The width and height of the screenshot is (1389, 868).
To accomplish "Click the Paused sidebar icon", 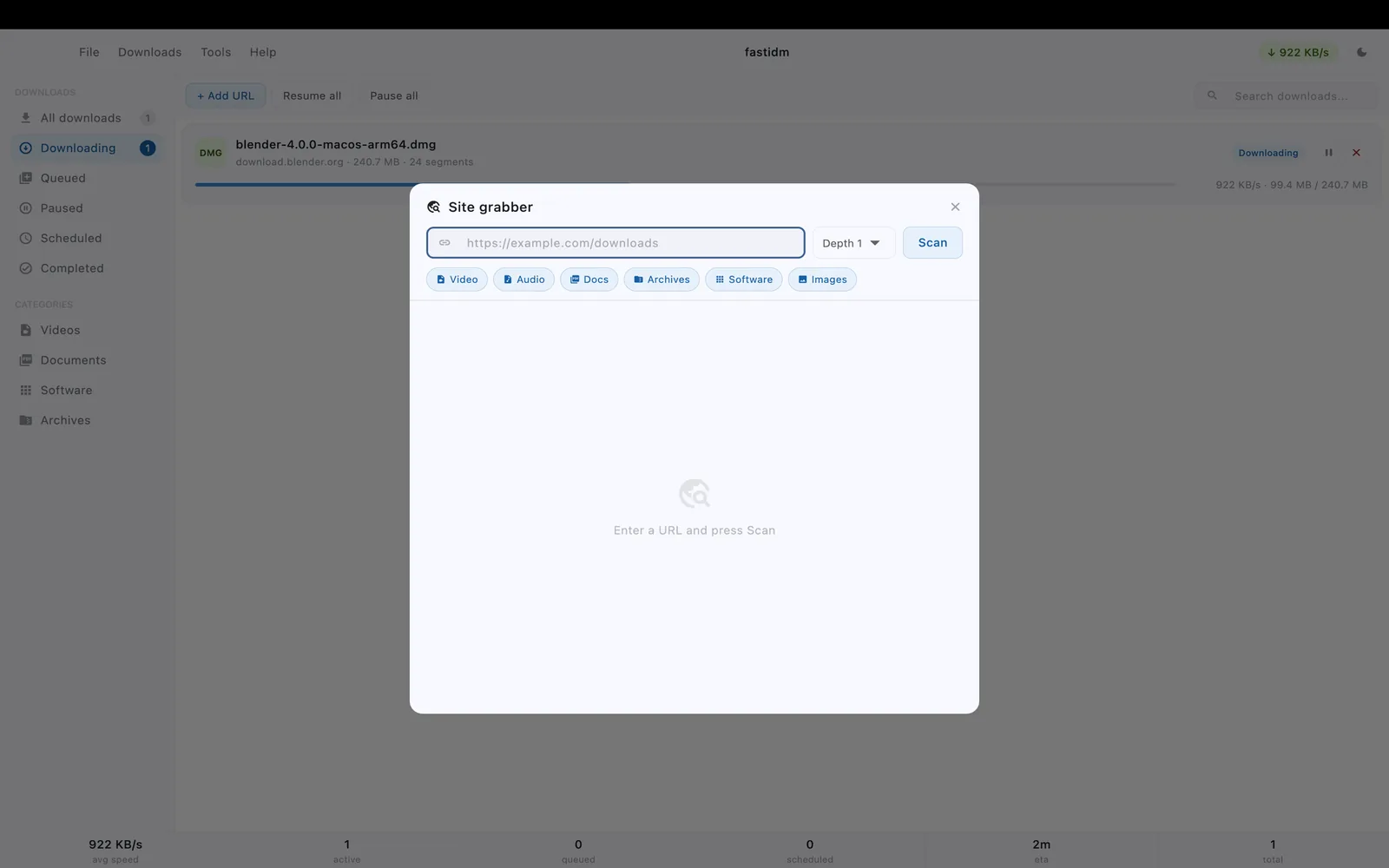I will [x=26, y=208].
